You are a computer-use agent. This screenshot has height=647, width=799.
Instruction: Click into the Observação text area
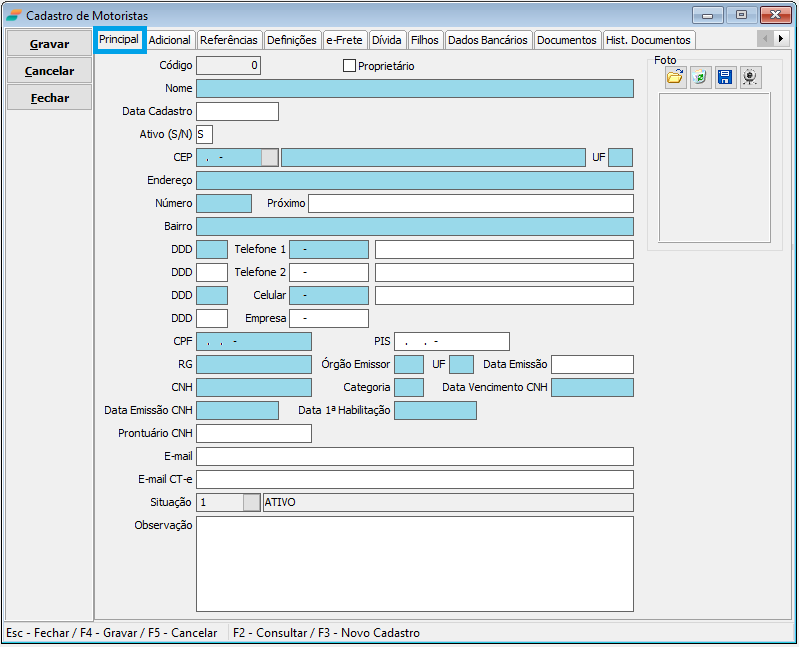(x=414, y=563)
